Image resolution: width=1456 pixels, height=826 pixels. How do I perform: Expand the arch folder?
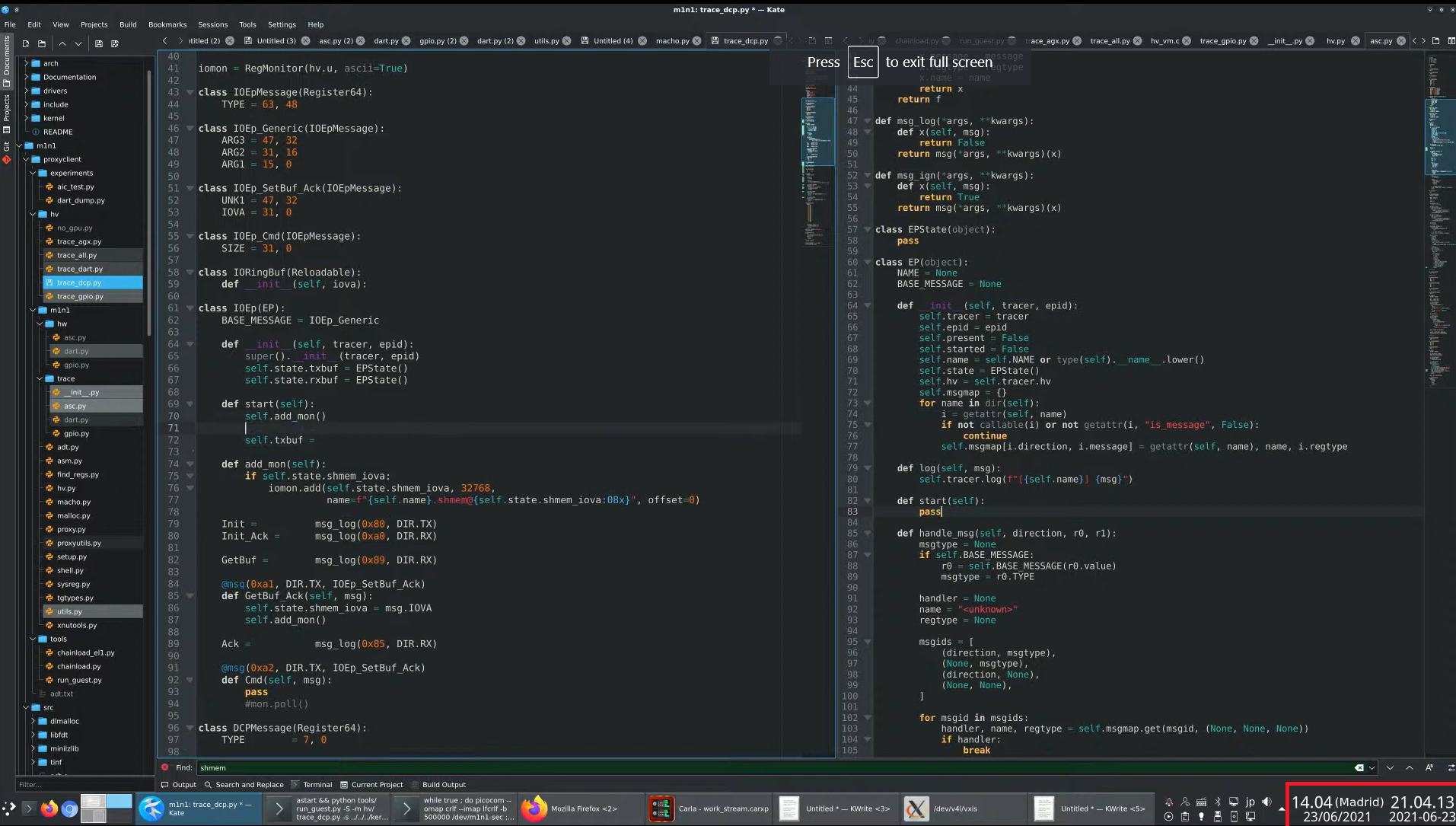27,63
